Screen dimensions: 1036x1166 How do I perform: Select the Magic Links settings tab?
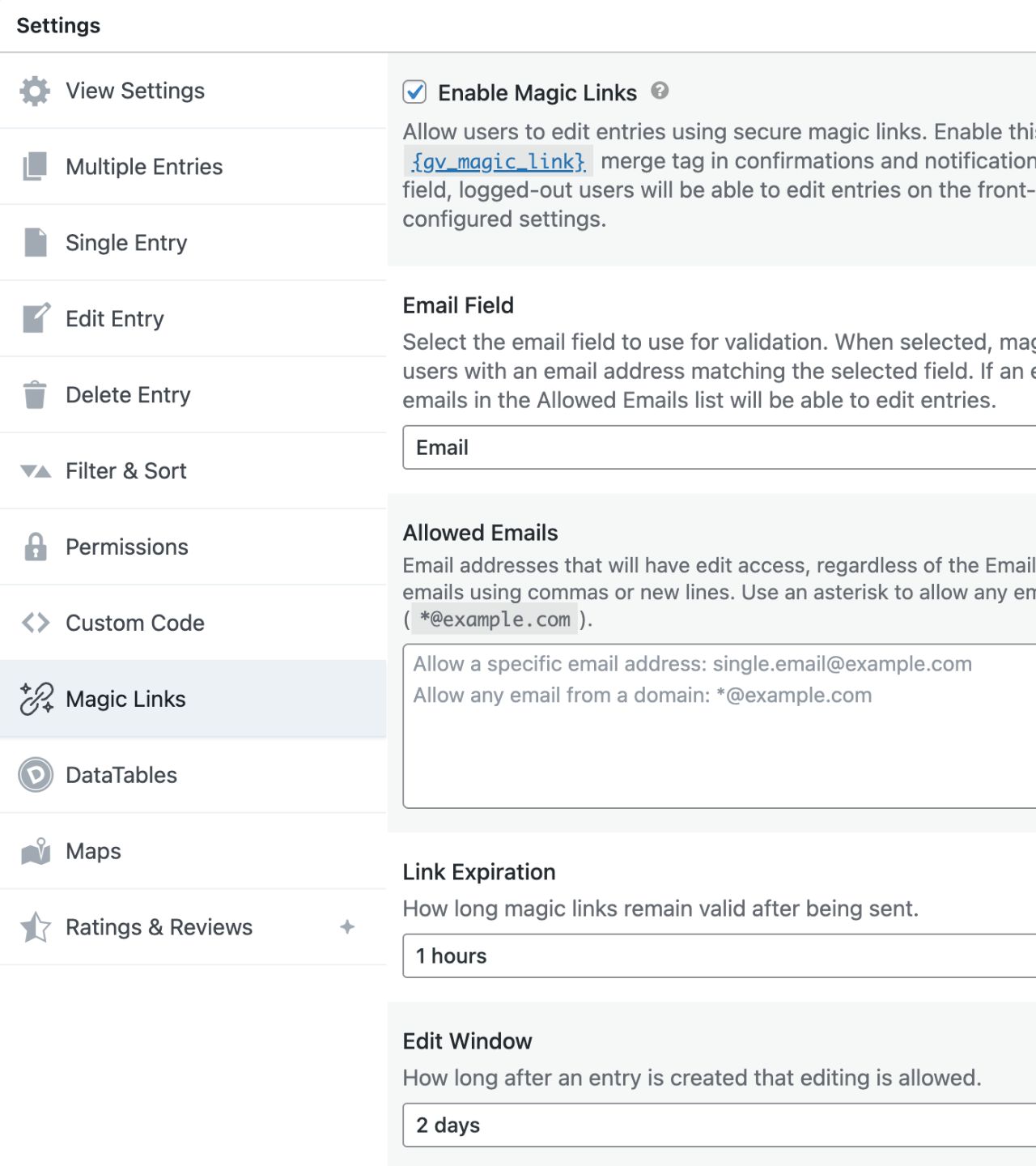[126, 700]
